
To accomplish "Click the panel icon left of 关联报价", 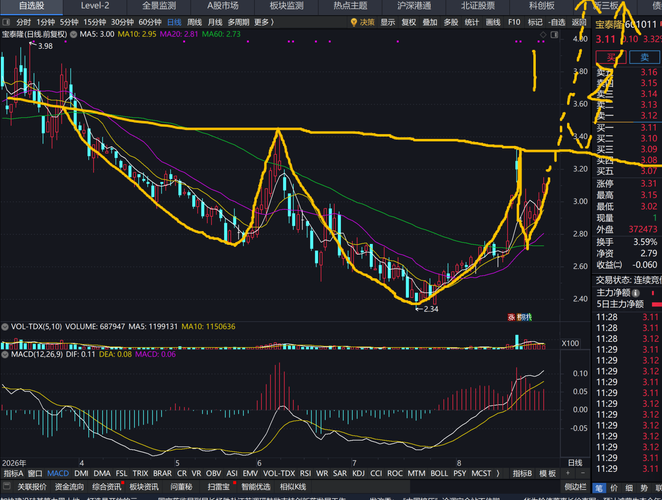I will coord(7,486).
